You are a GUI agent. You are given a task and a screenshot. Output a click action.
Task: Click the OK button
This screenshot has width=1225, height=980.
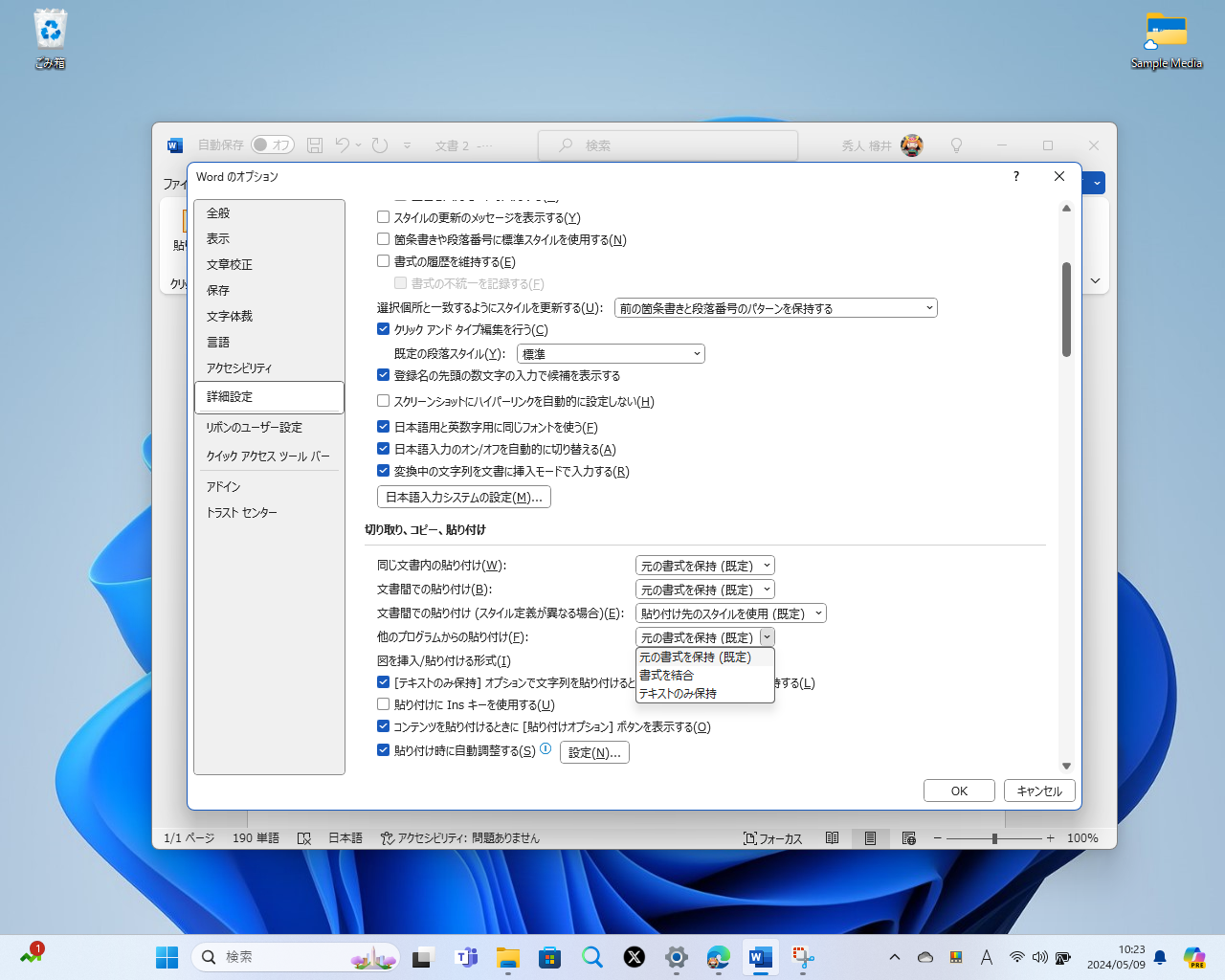point(959,791)
